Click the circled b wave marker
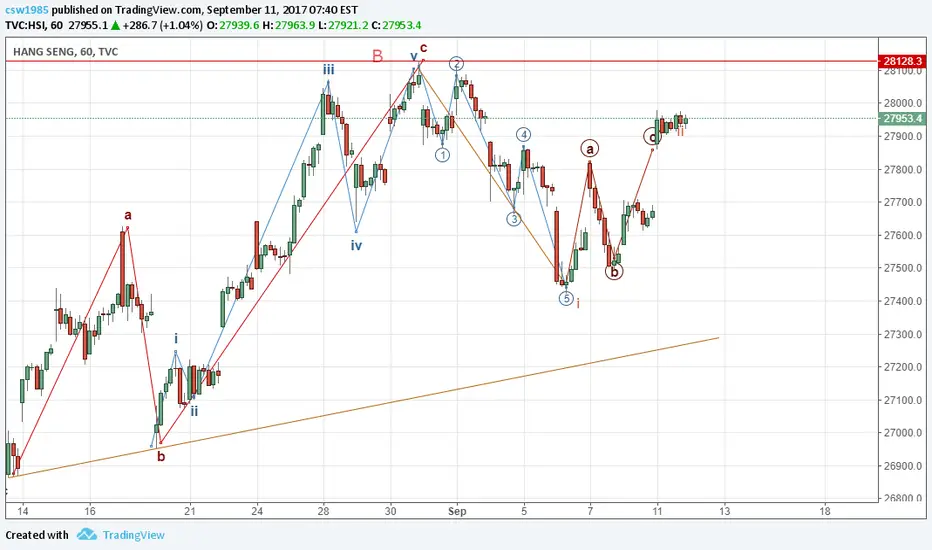932x550 pixels. click(614, 272)
